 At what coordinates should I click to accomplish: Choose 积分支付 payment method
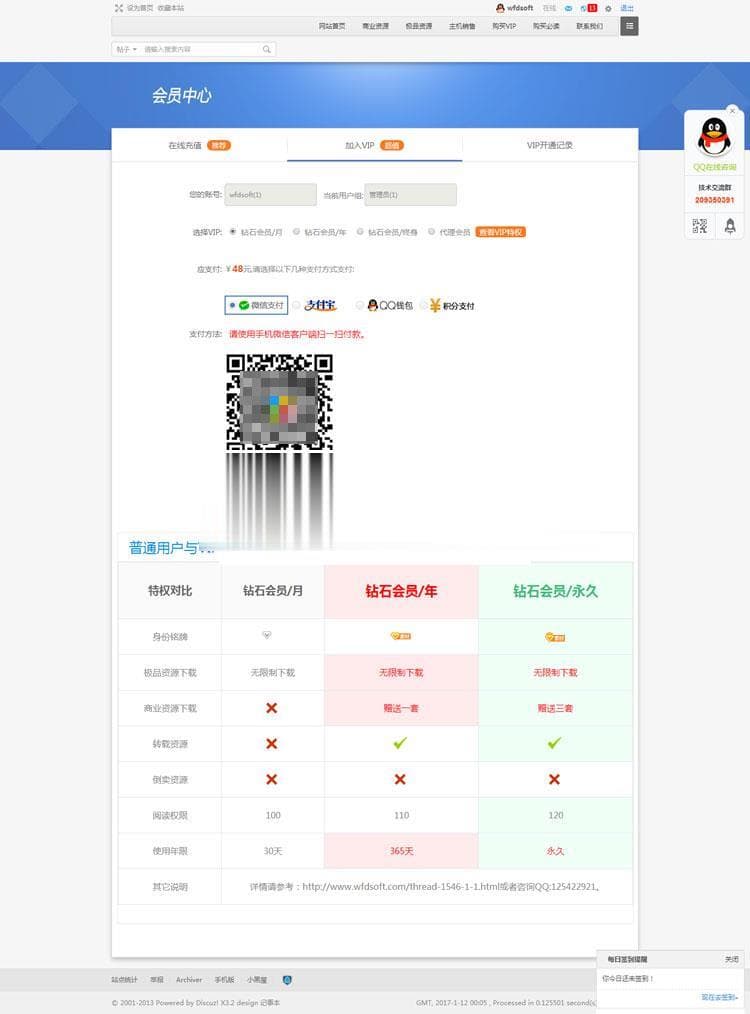click(447, 305)
